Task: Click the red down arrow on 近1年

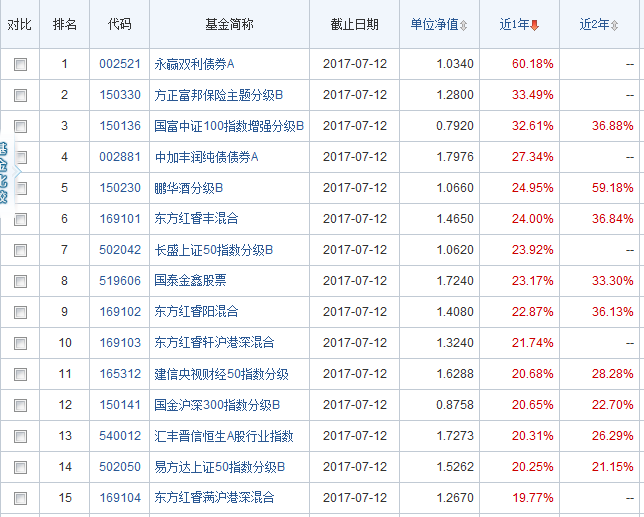Action: click(535, 24)
